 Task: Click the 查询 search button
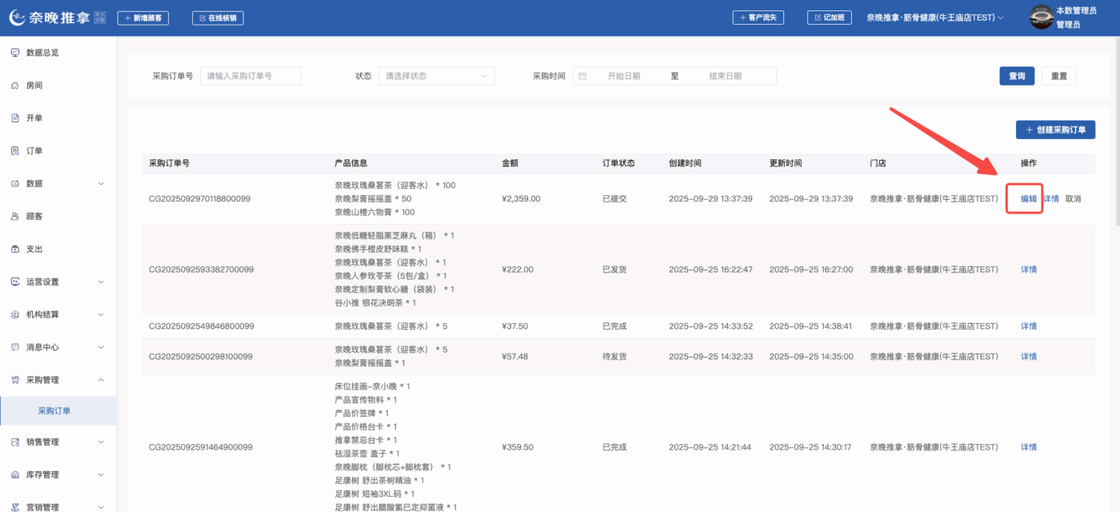[1016, 76]
